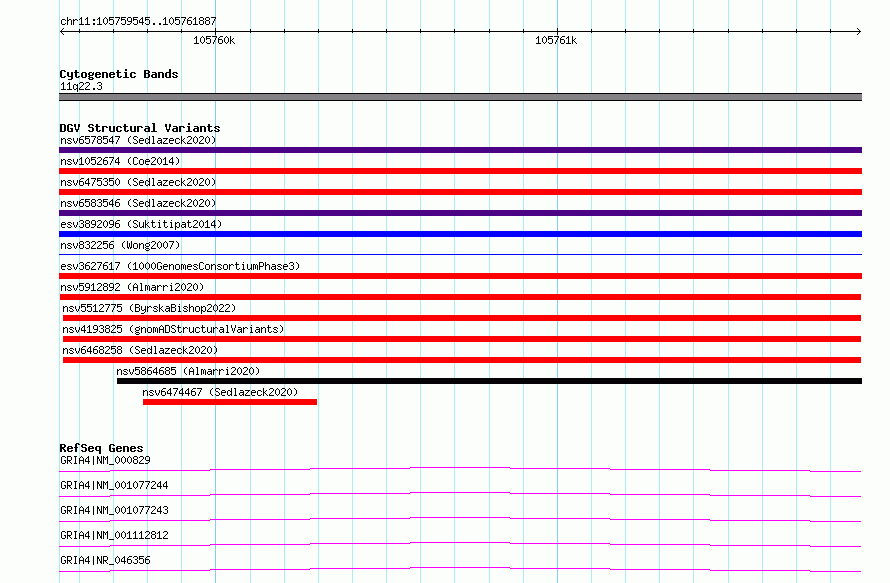Click the magenta line of GRIA4|NM_001077243
This screenshot has width=890, height=583.
[x=460, y=519]
